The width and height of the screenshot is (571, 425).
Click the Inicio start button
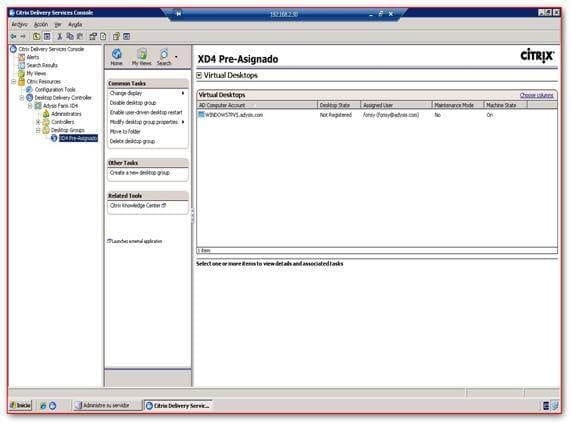click(21, 405)
